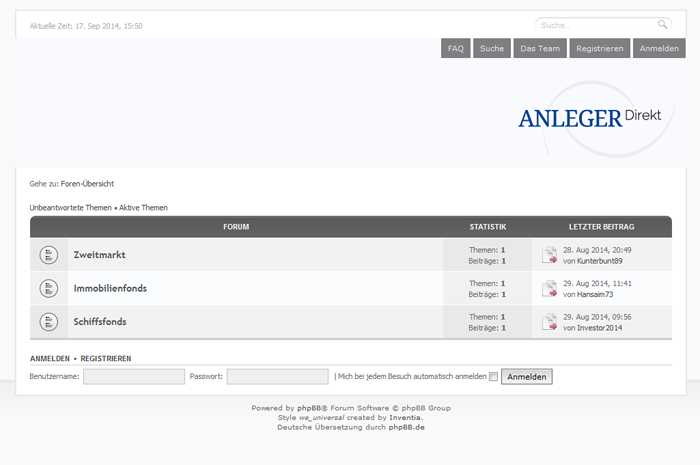This screenshot has height=465, width=700.
Task: View latest post icon in Zweitmarkt row
Action: (x=549, y=255)
